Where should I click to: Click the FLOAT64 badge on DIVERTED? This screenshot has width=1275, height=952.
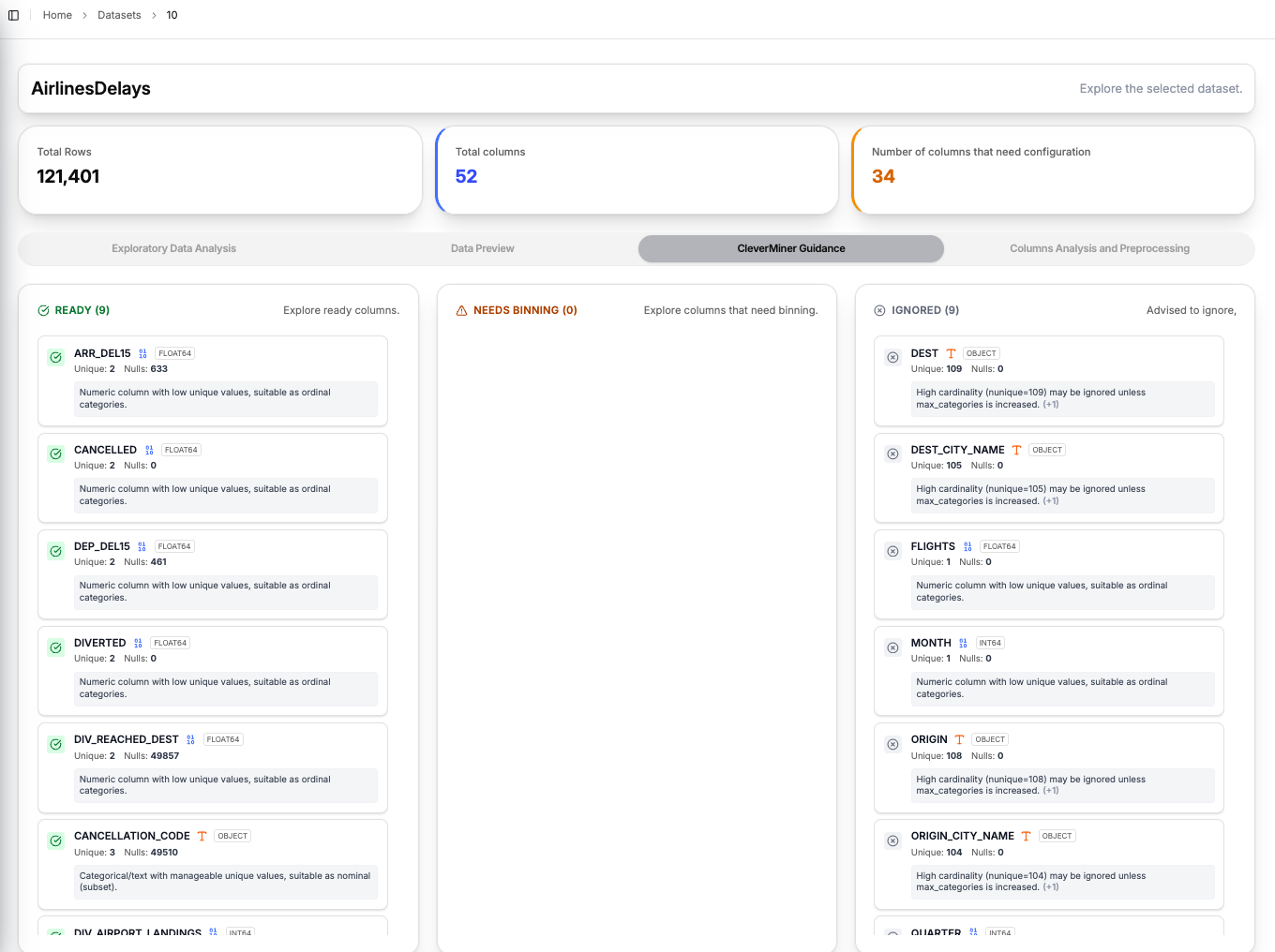click(169, 643)
